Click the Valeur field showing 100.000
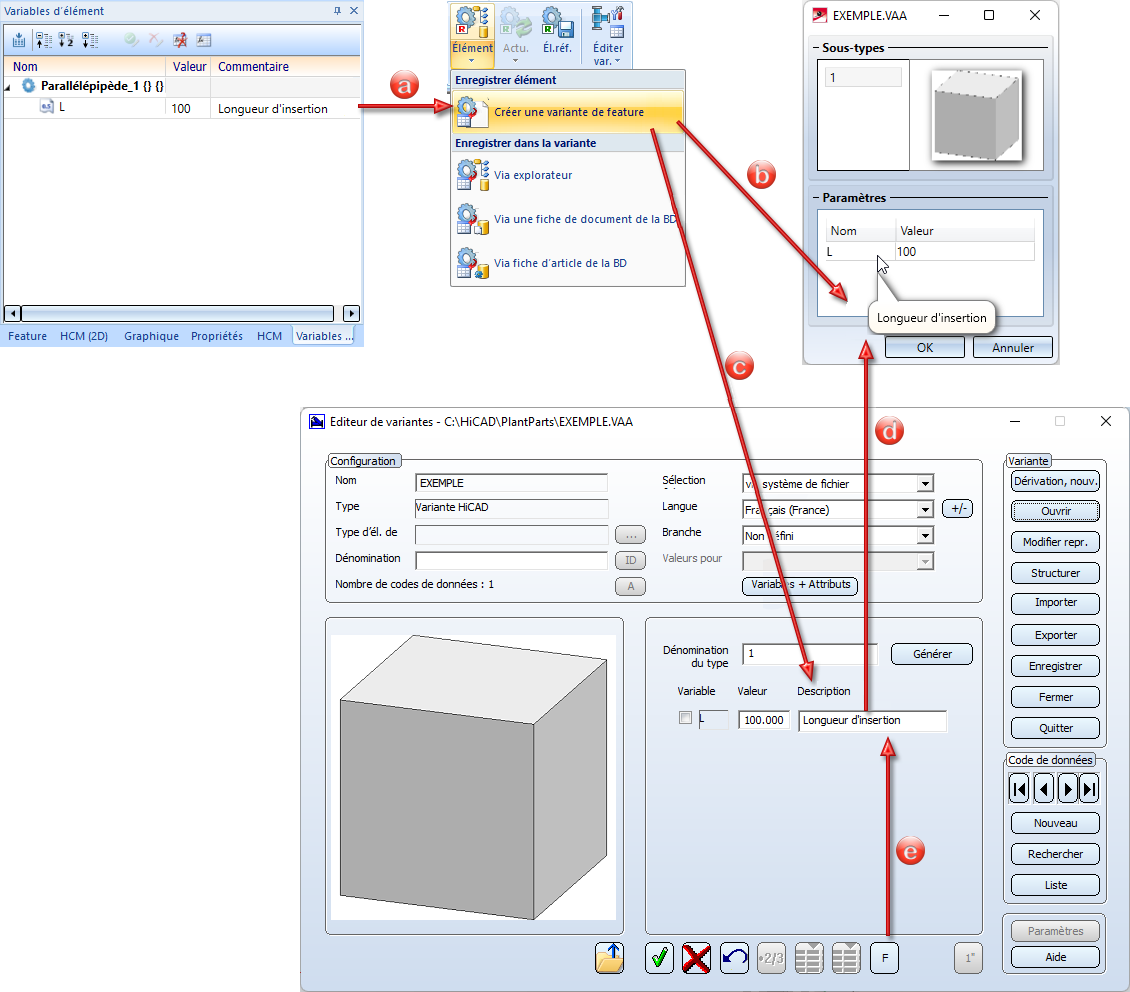1130x992 pixels. 764,720
